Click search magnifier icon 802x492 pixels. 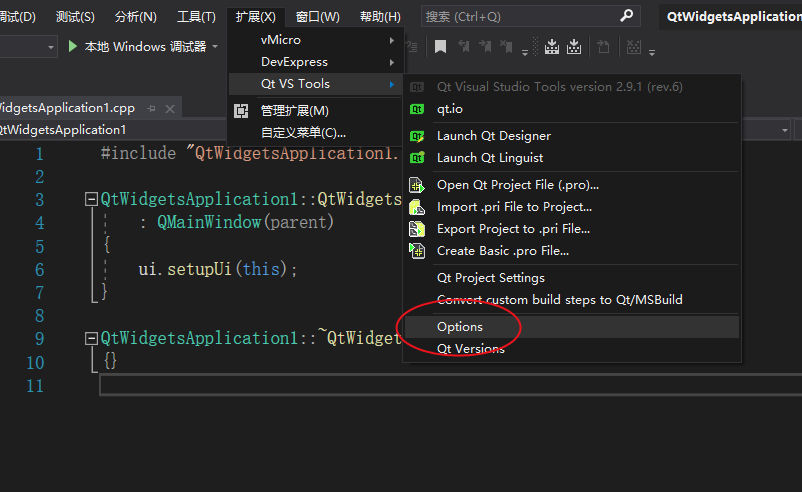627,16
